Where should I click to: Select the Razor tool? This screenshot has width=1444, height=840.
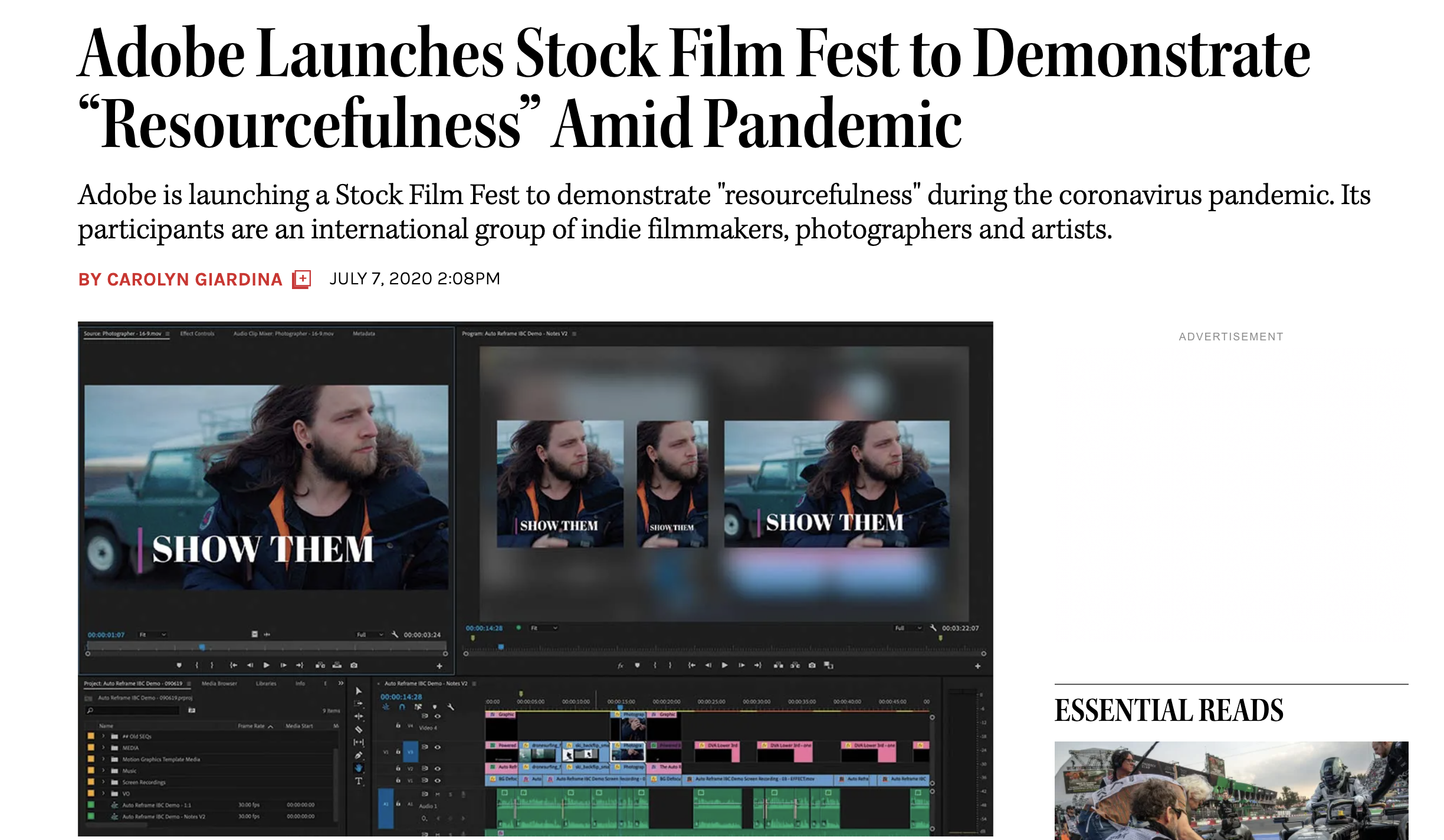pos(359,729)
